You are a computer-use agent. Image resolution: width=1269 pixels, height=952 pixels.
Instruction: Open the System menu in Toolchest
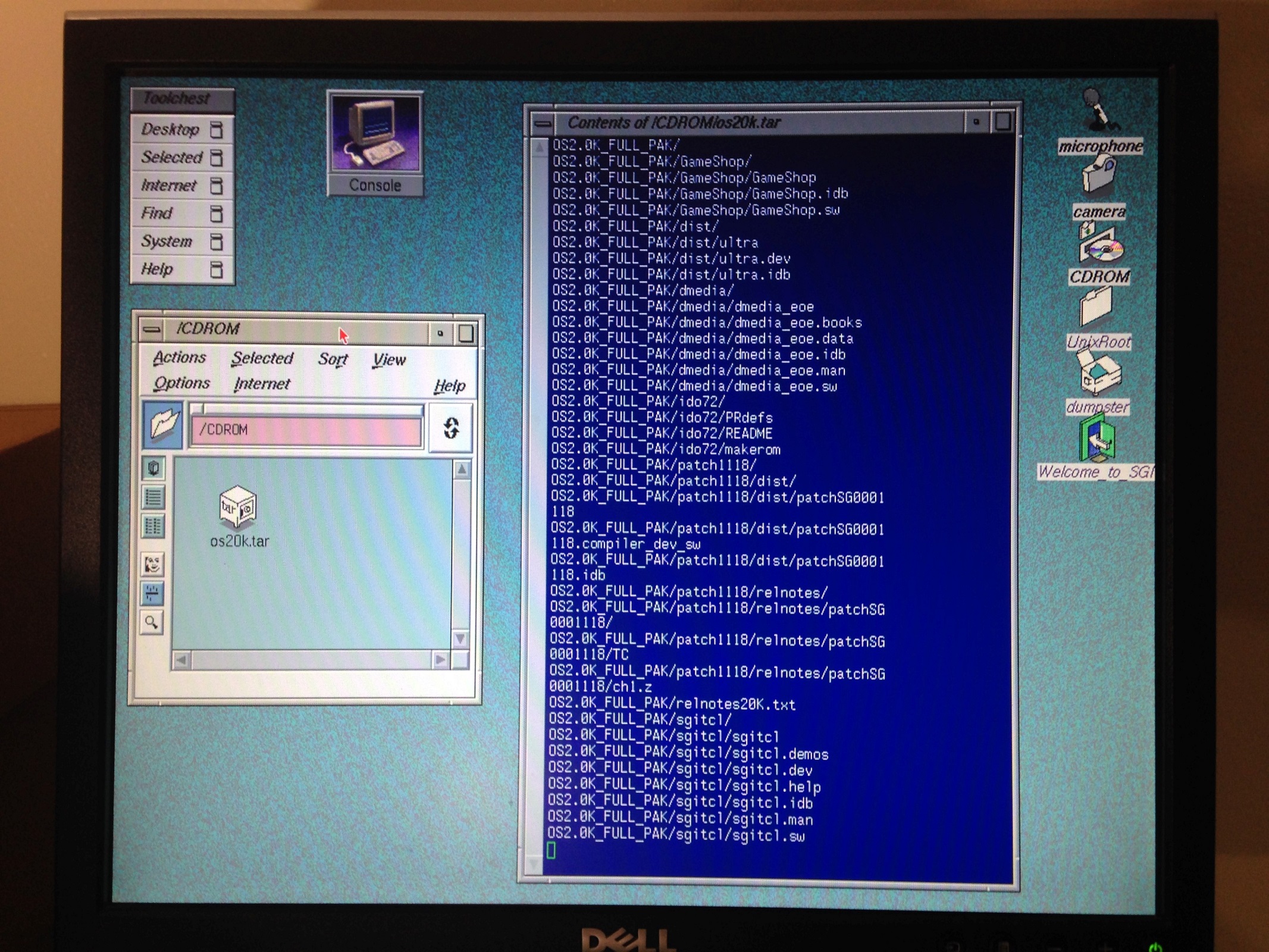click(x=182, y=241)
